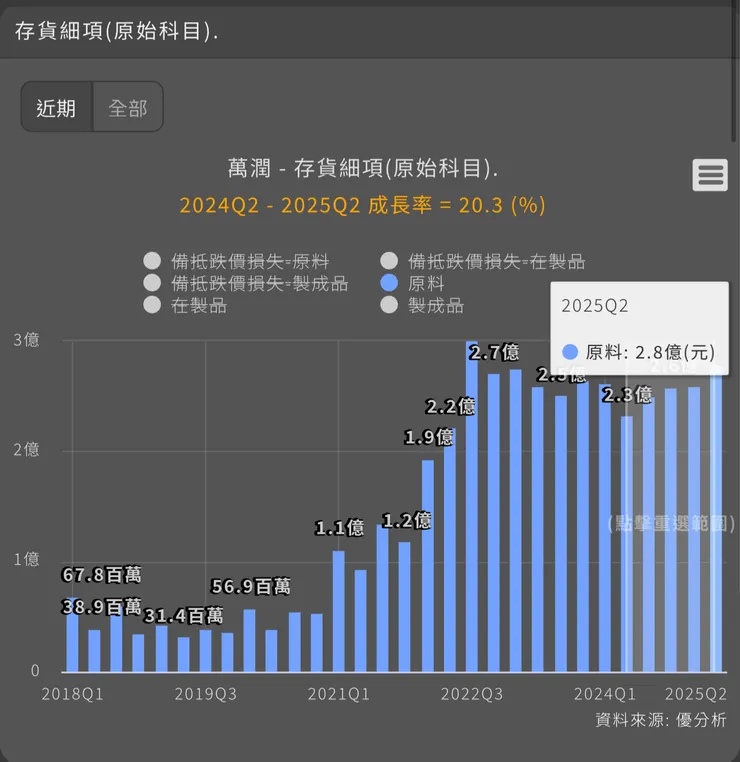Toggle 備抵跌價損失=製成品 legend series
The image size is (740, 762).
click(246, 284)
